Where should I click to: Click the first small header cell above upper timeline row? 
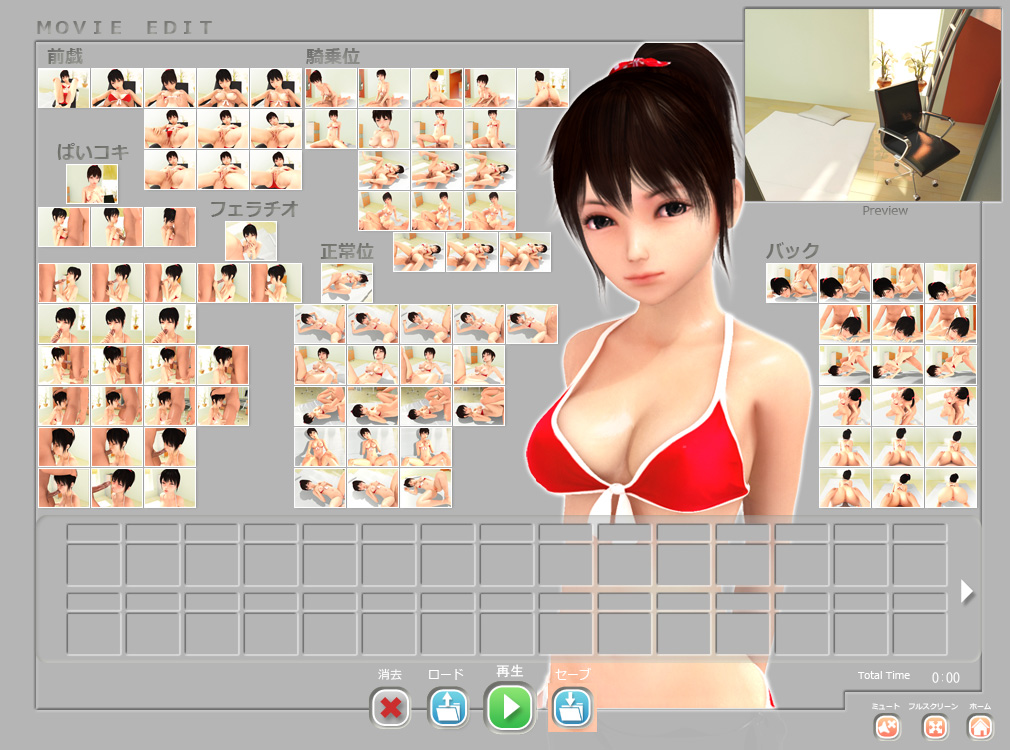coord(93,533)
